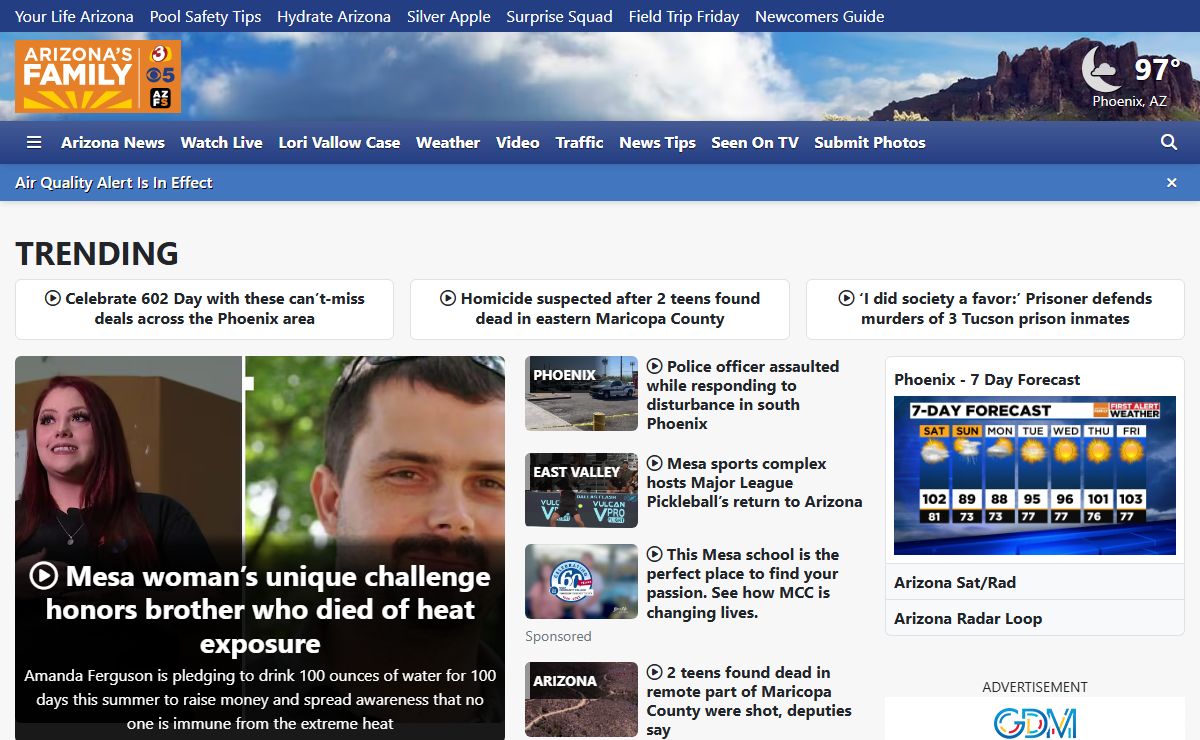The height and width of the screenshot is (740, 1200).
Task: Click the 7-Day Forecast weather graphic
Action: [1035, 475]
